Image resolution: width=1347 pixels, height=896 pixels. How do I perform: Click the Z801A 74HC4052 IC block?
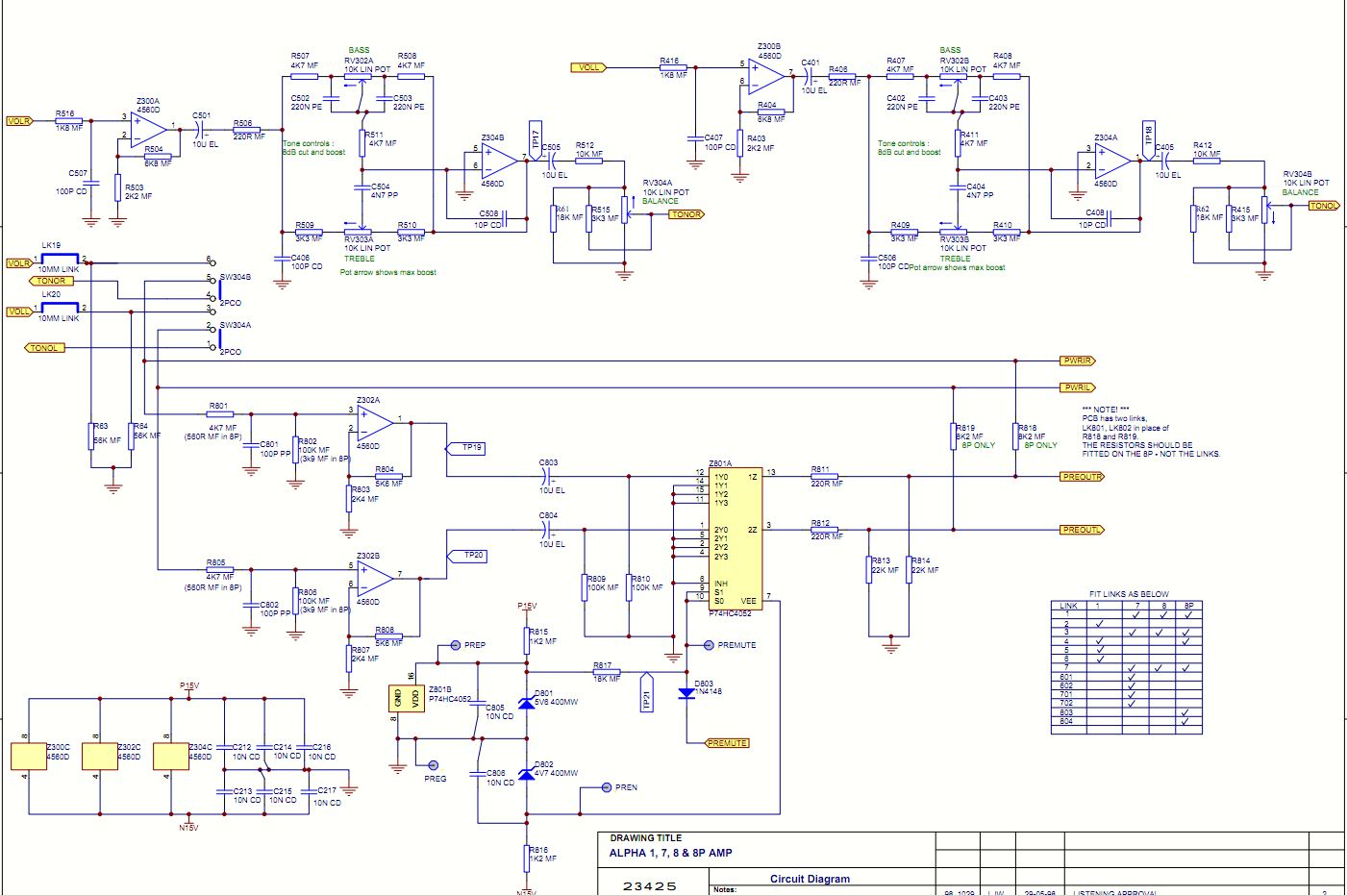tap(736, 538)
